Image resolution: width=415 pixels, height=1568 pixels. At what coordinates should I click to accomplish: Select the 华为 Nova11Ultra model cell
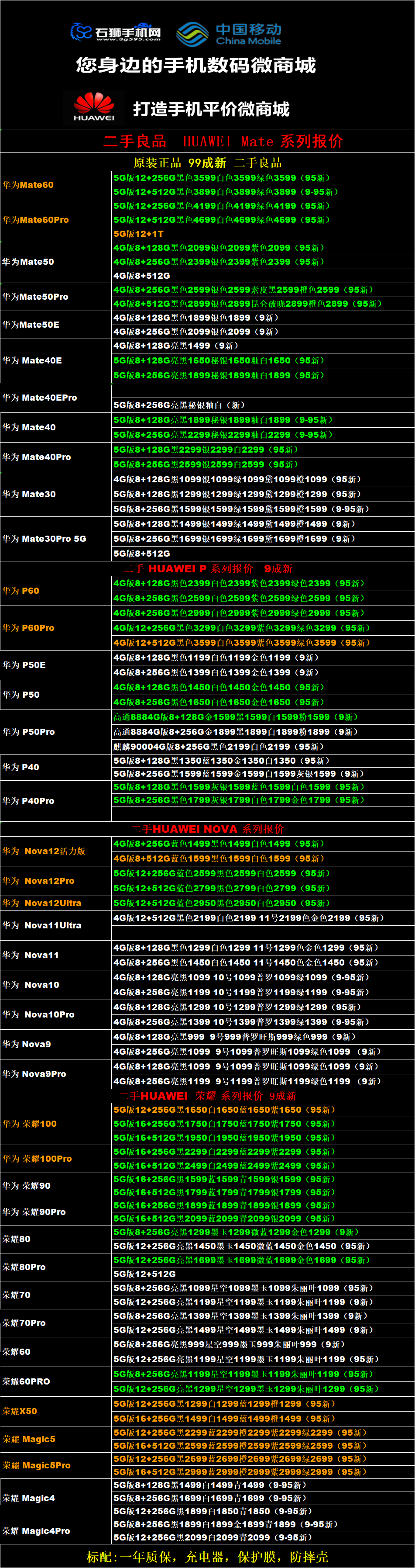pyautogui.click(x=55, y=925)
